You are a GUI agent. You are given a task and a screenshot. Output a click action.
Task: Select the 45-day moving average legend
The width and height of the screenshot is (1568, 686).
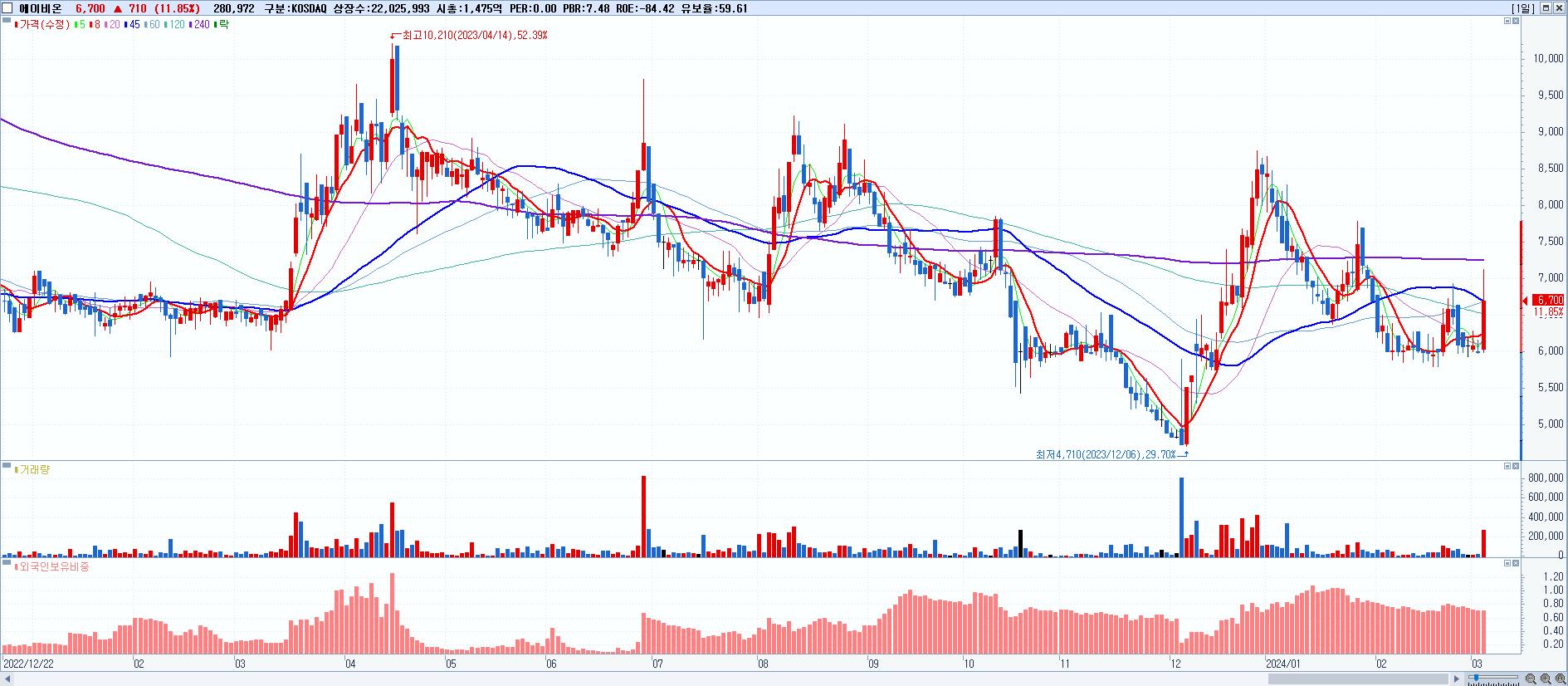click(132, 24)
